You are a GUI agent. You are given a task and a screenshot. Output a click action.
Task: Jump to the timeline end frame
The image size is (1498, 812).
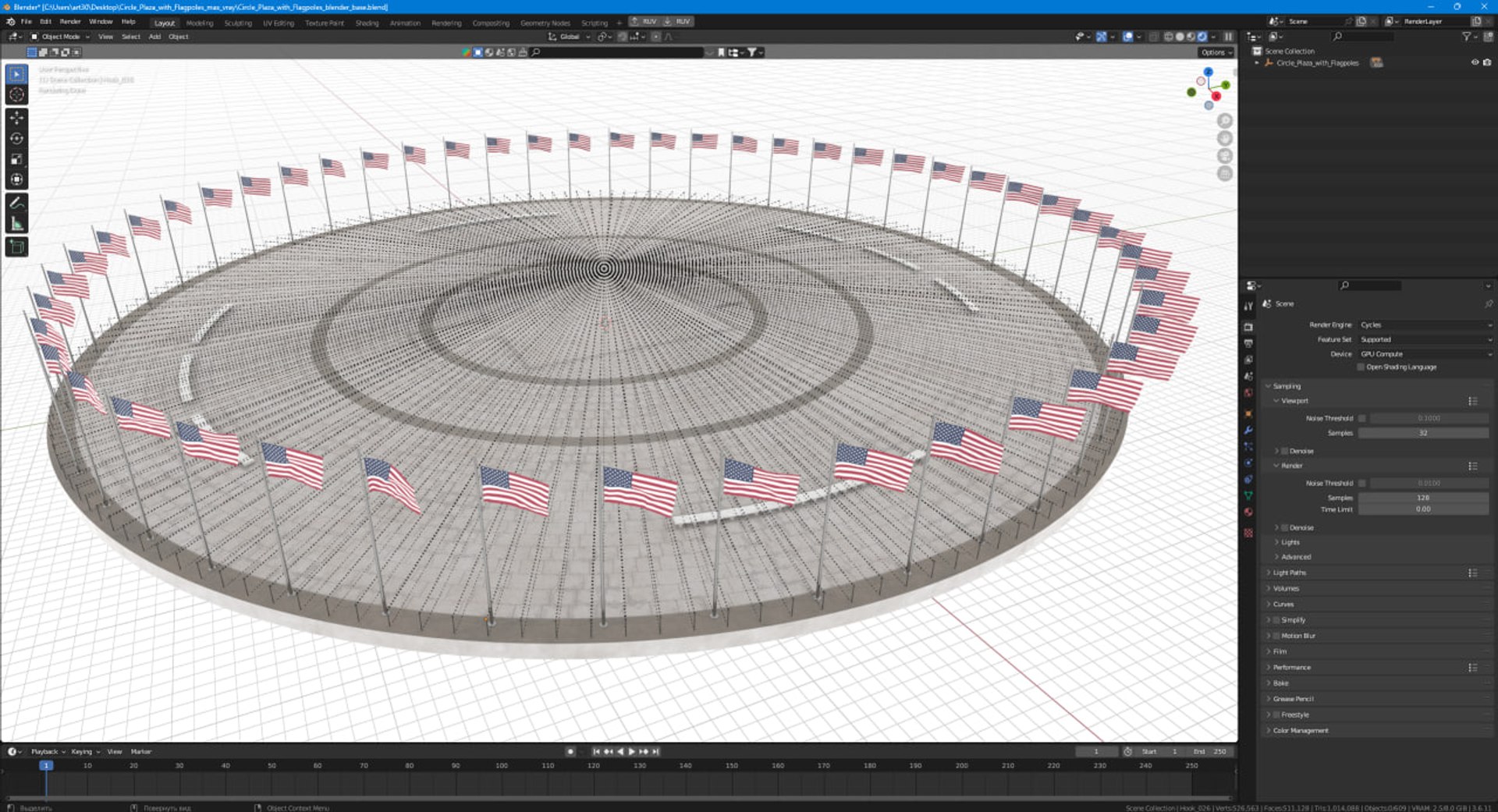[656, 752]
